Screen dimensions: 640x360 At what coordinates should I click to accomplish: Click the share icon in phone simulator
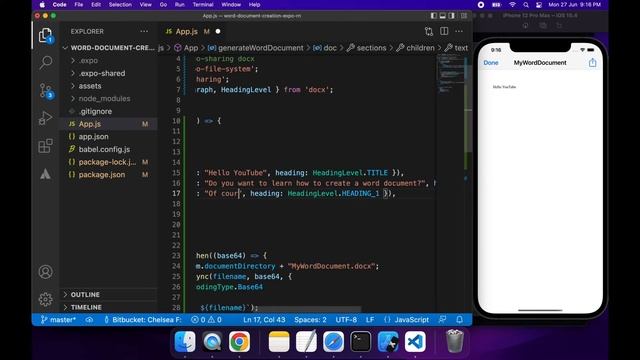(x=593, y=62)
